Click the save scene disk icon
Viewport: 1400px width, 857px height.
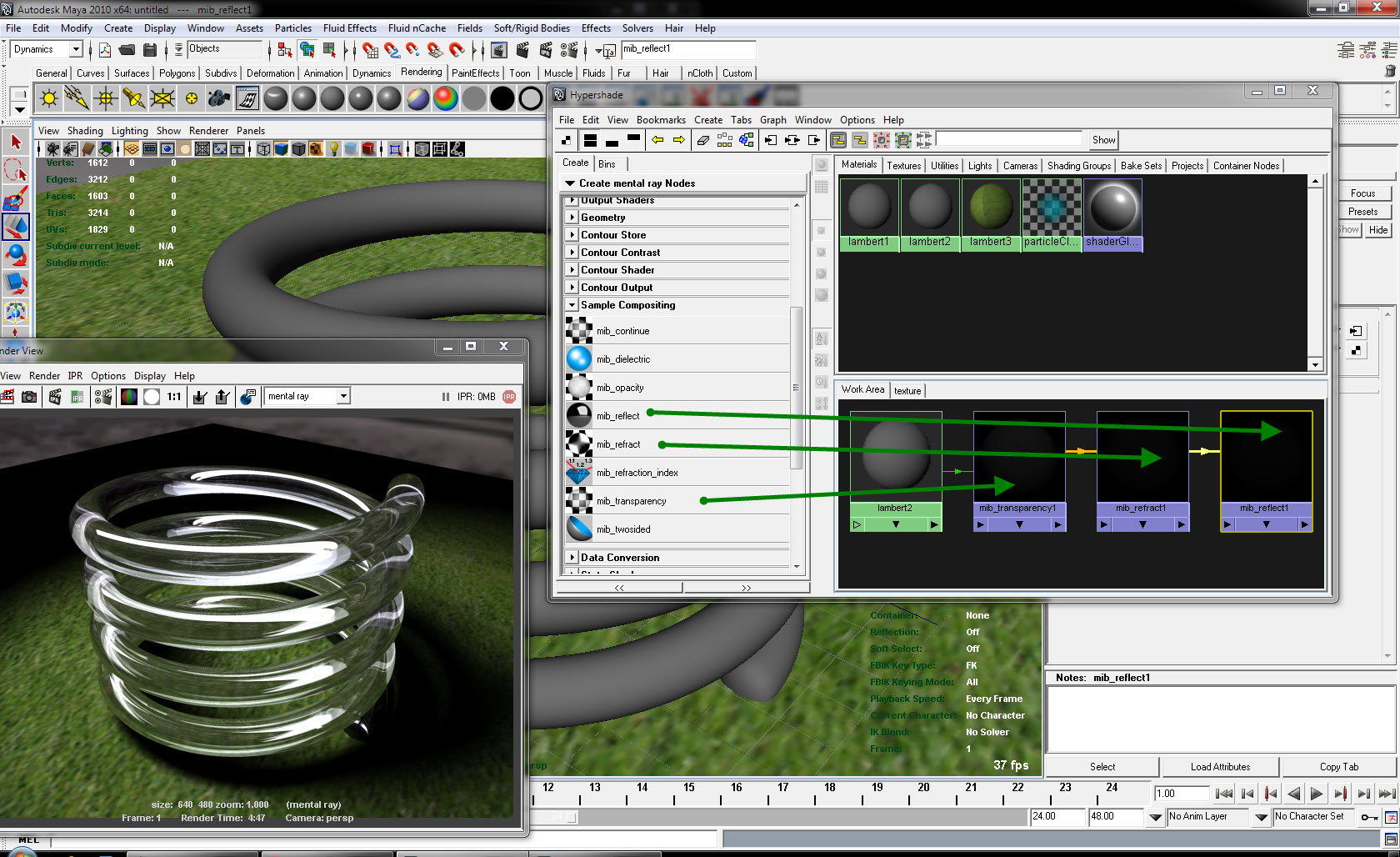[x=150, y=50]
